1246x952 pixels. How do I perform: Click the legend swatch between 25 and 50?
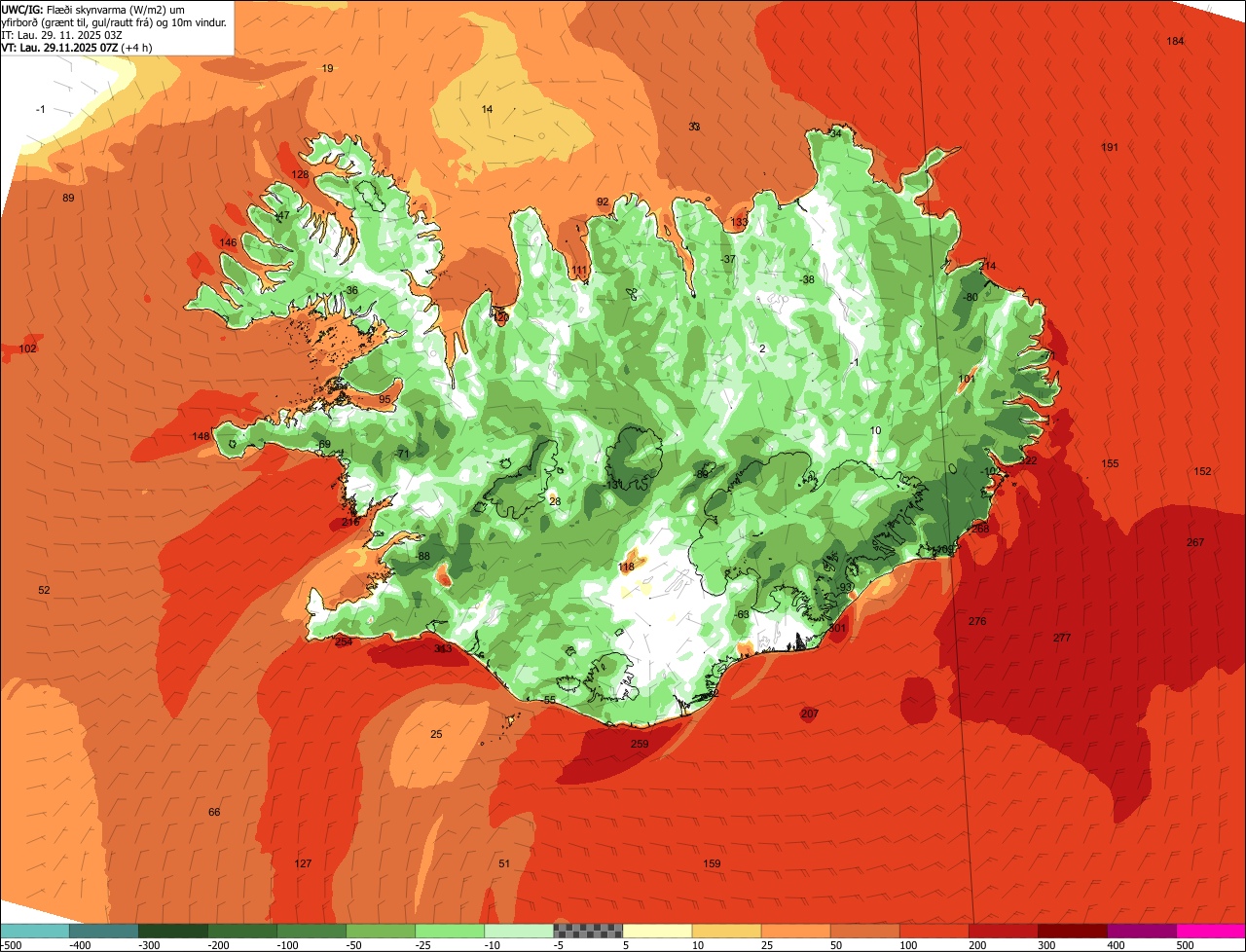click(794, 931)
